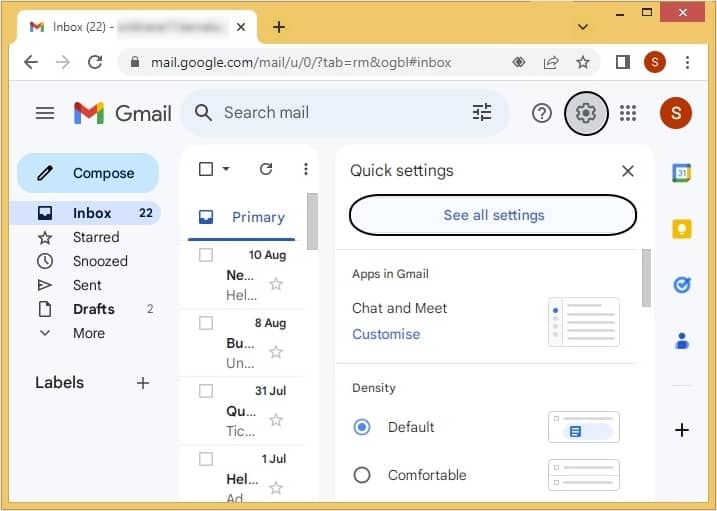Image resolution: width=717 pixels, height=511 pixels.
Task: Select the 10 Aug email checkbox
Action: pyautogui.click(x=206, y=255)
